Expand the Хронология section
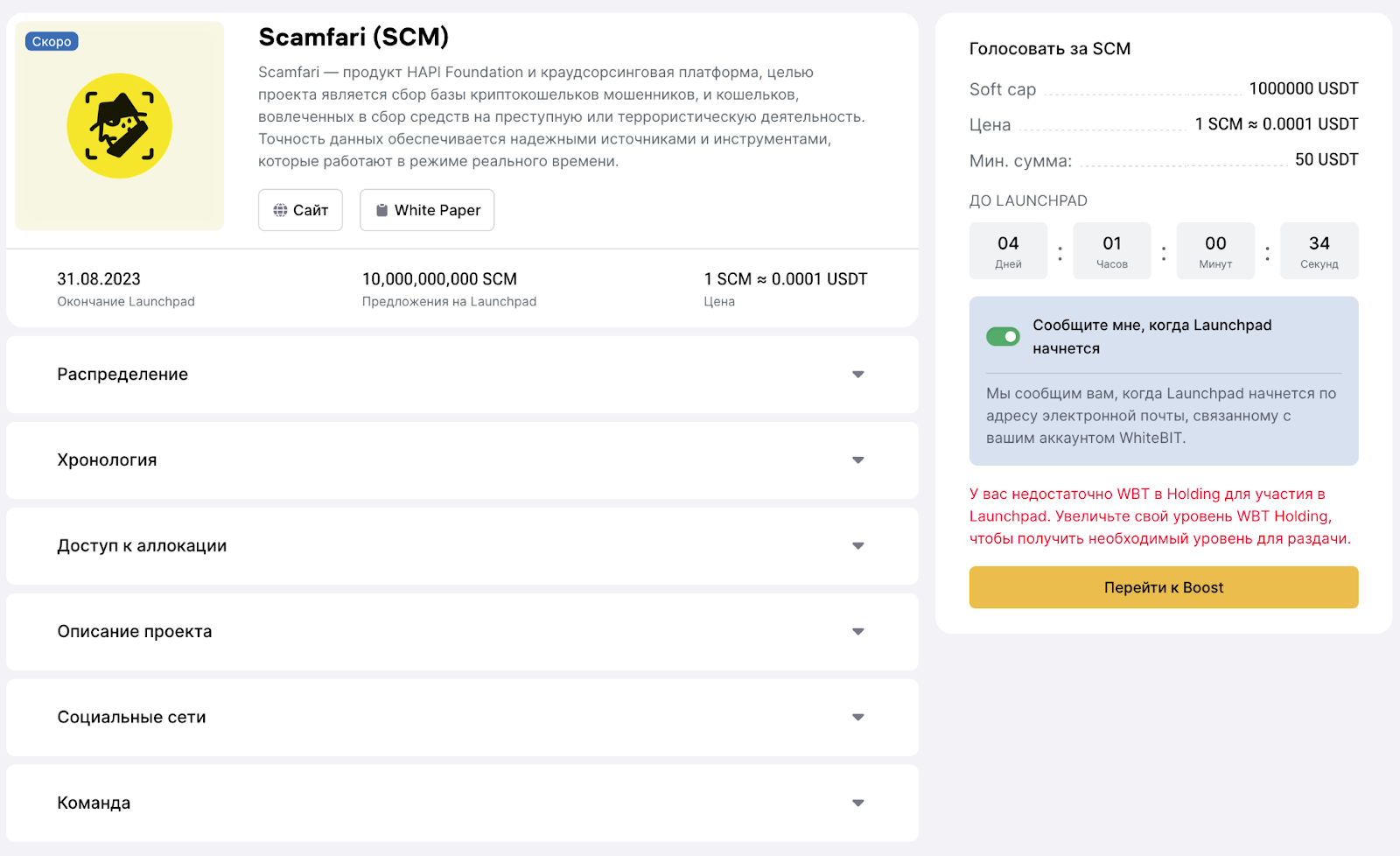Viewport: 1400px width, 856px height. [462, 460]
